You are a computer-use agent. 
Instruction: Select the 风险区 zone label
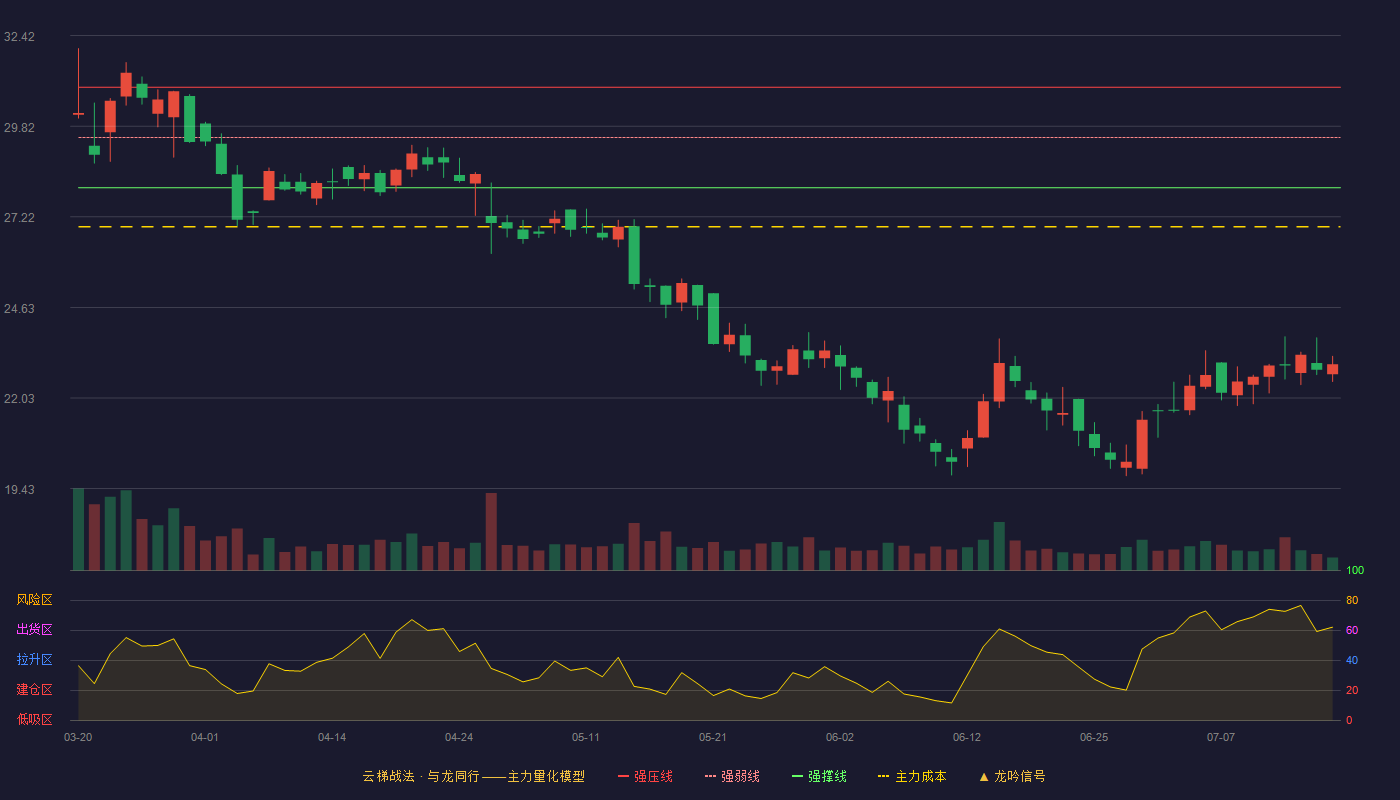(x=34, y=600)
